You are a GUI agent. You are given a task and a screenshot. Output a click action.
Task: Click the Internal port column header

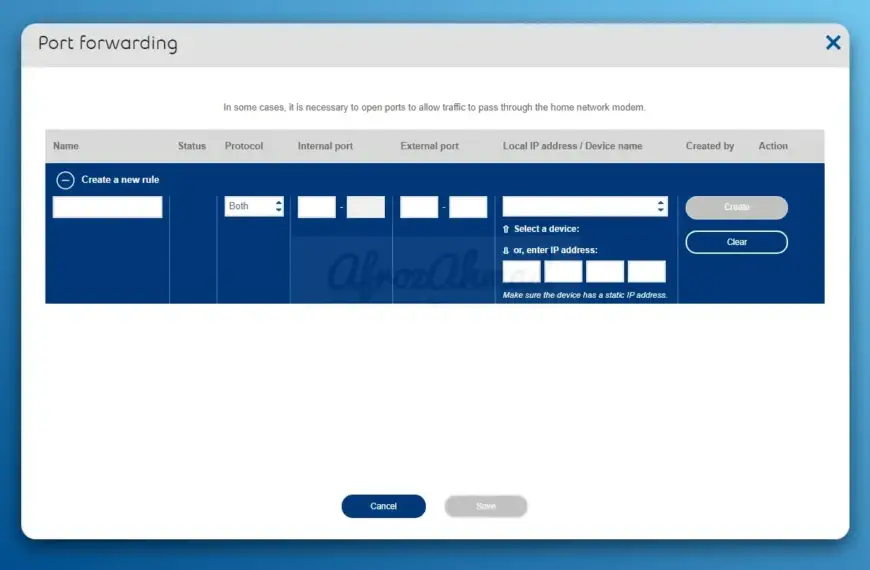coord(325,146)
